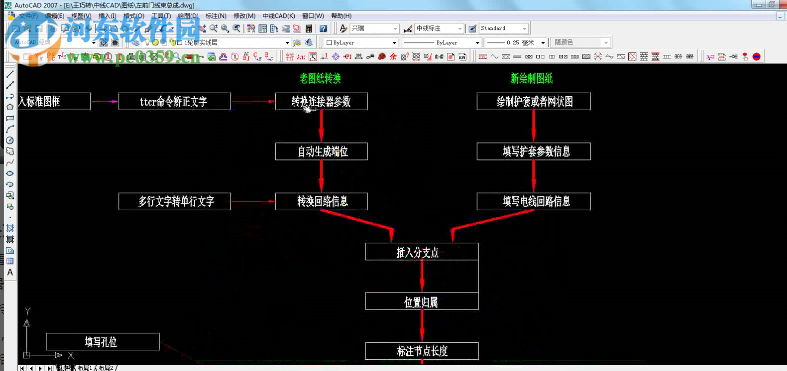The width and height of the screenshot is (787, 371).
Task: Select the Arc tool
Action: (x=10, y=130)
